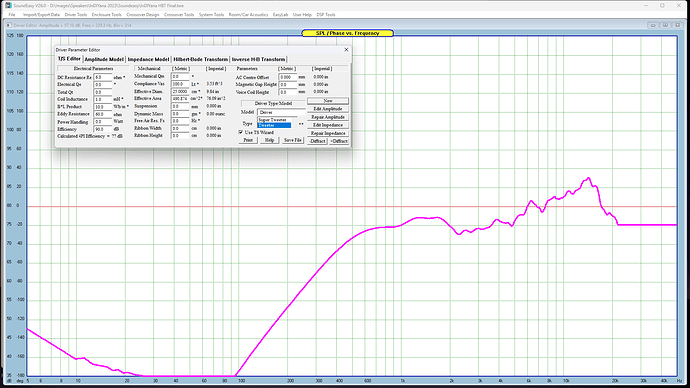Screen dimensions: 690x388
Task: Click the SPL / Phase vs. Frequency title
Action: click(x=347, y=33)
